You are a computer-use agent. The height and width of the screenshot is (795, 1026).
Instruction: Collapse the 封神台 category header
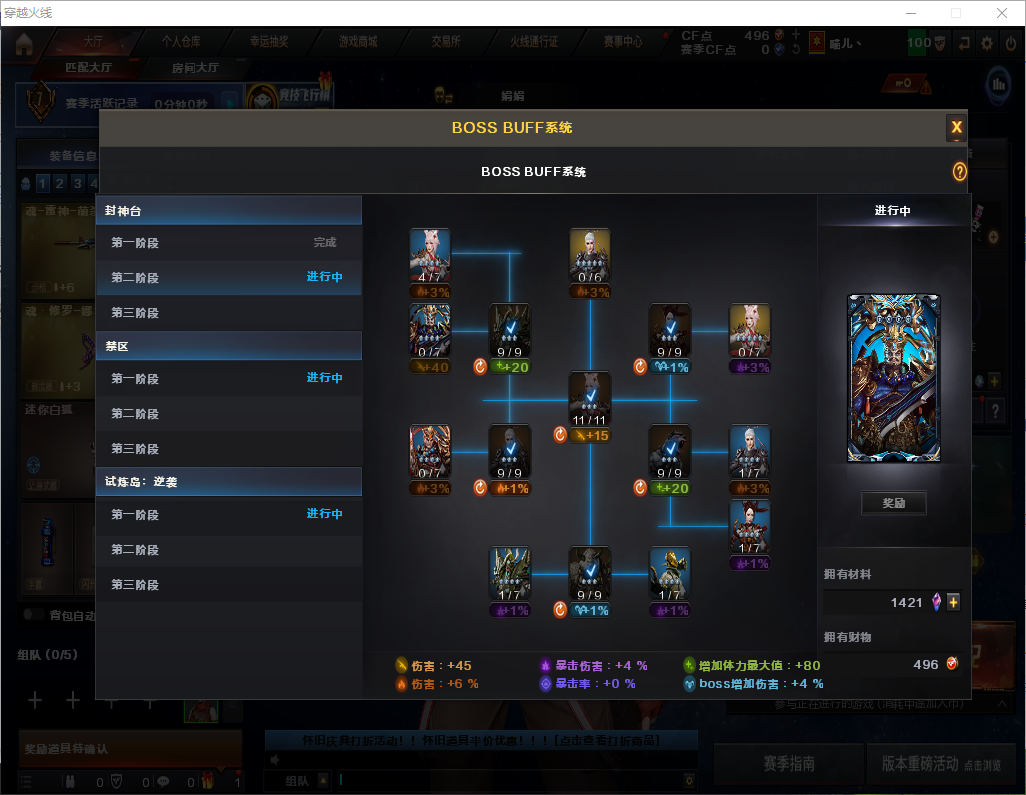(229, 210)
